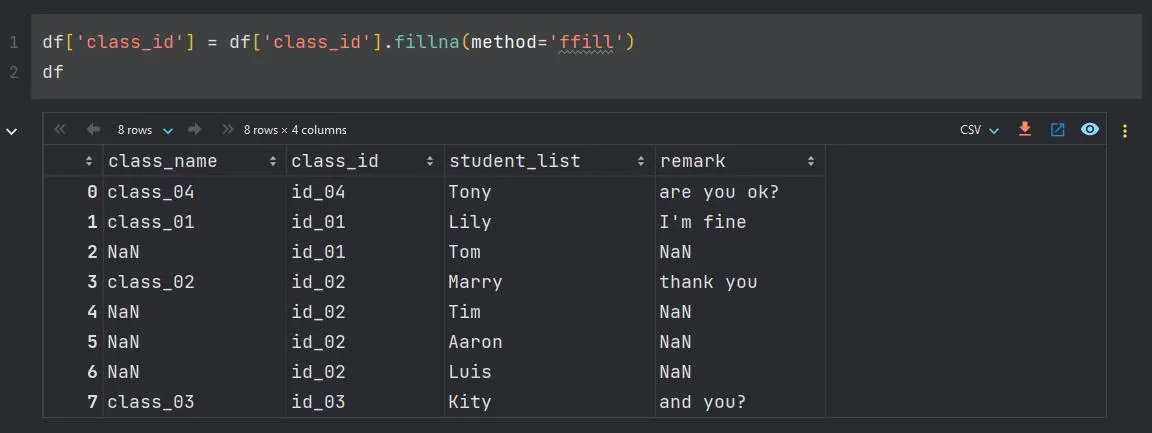The width and height of the screenshot is (1152, 433).
Task: Toggle the eye visibility icon
Action: pyautogui.click(x=1090, y=130)
